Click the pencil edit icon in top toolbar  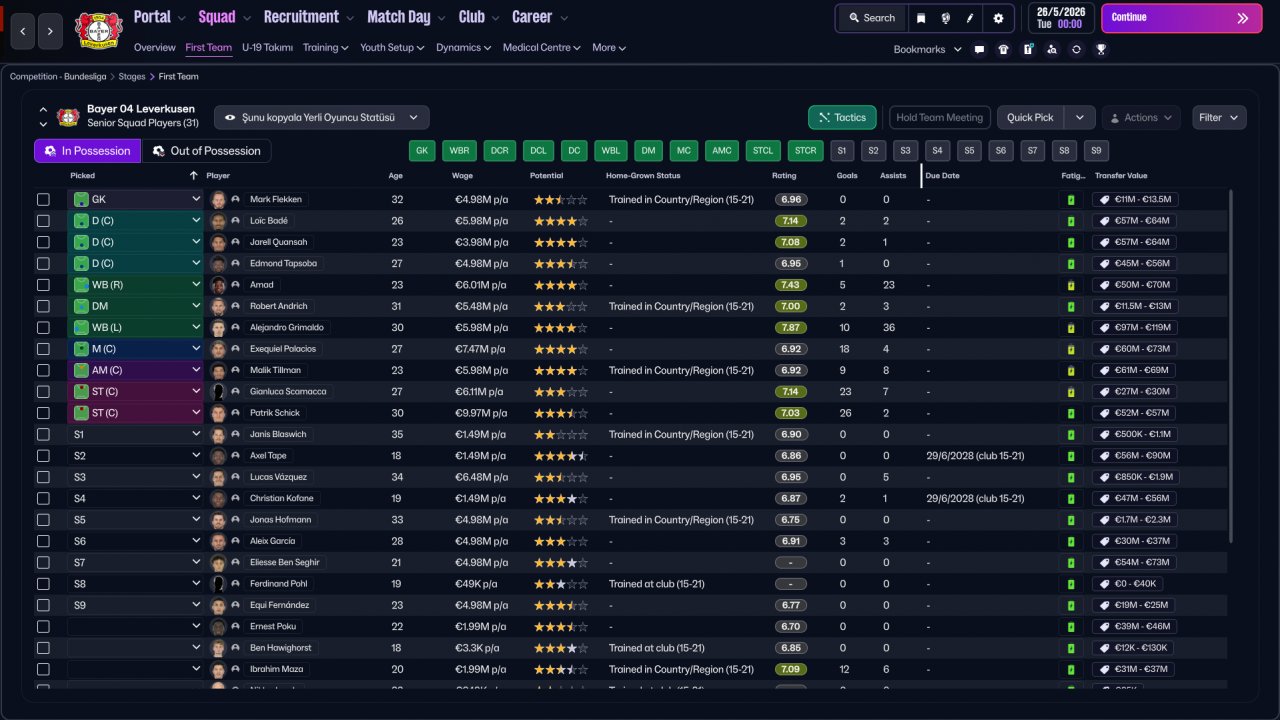[x=969, y=18]
